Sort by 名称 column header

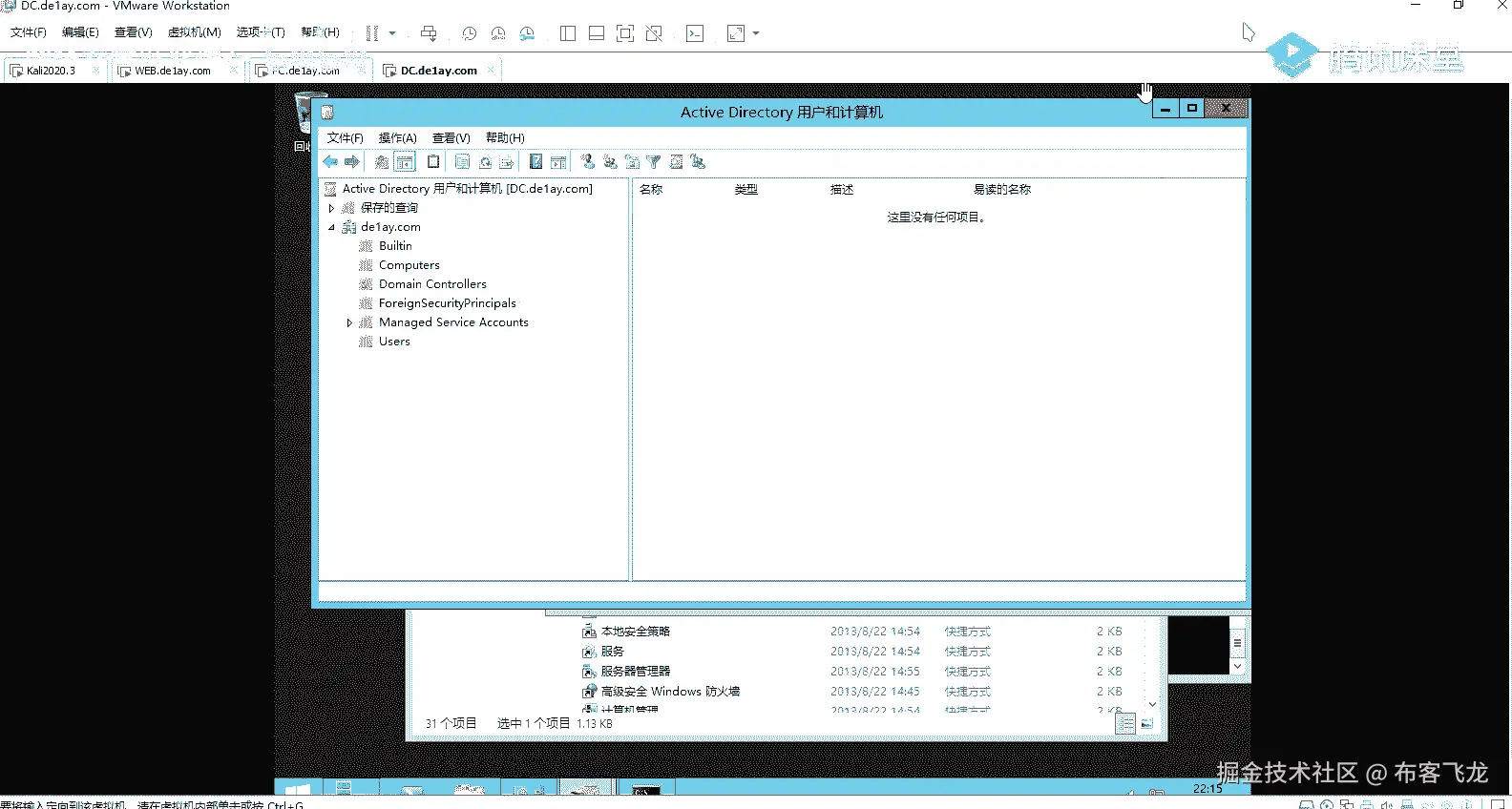pyautogui.click(x=651, y=190)
